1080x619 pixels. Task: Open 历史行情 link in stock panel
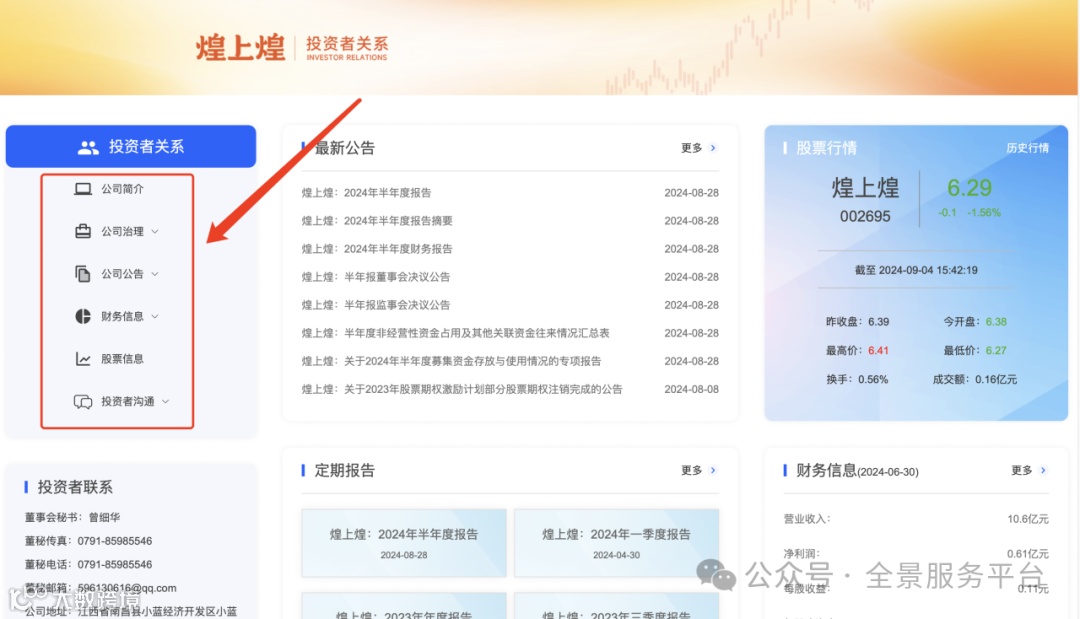click(1027, 148)
